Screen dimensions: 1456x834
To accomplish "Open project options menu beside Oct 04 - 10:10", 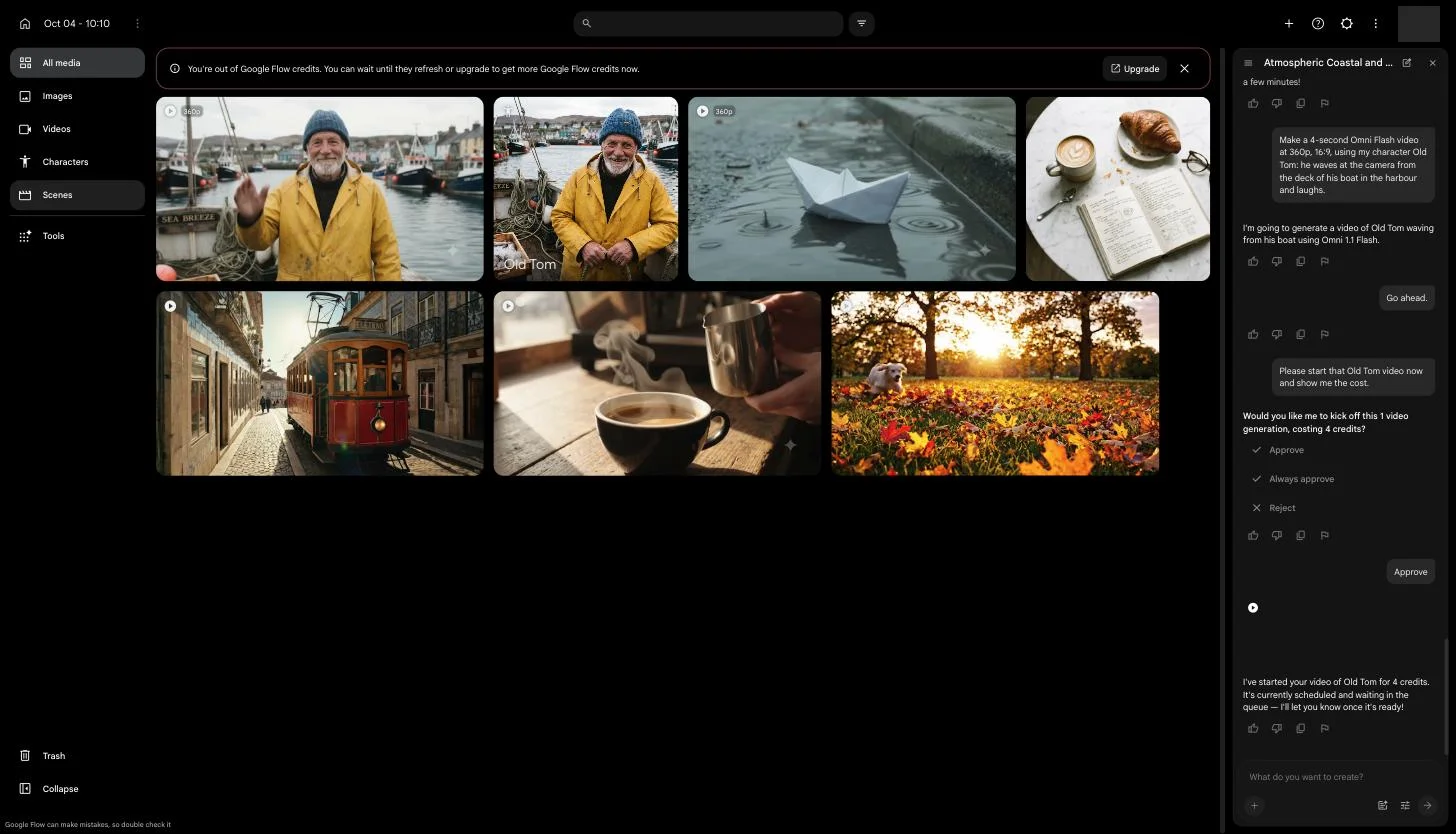I will (138, 23).
